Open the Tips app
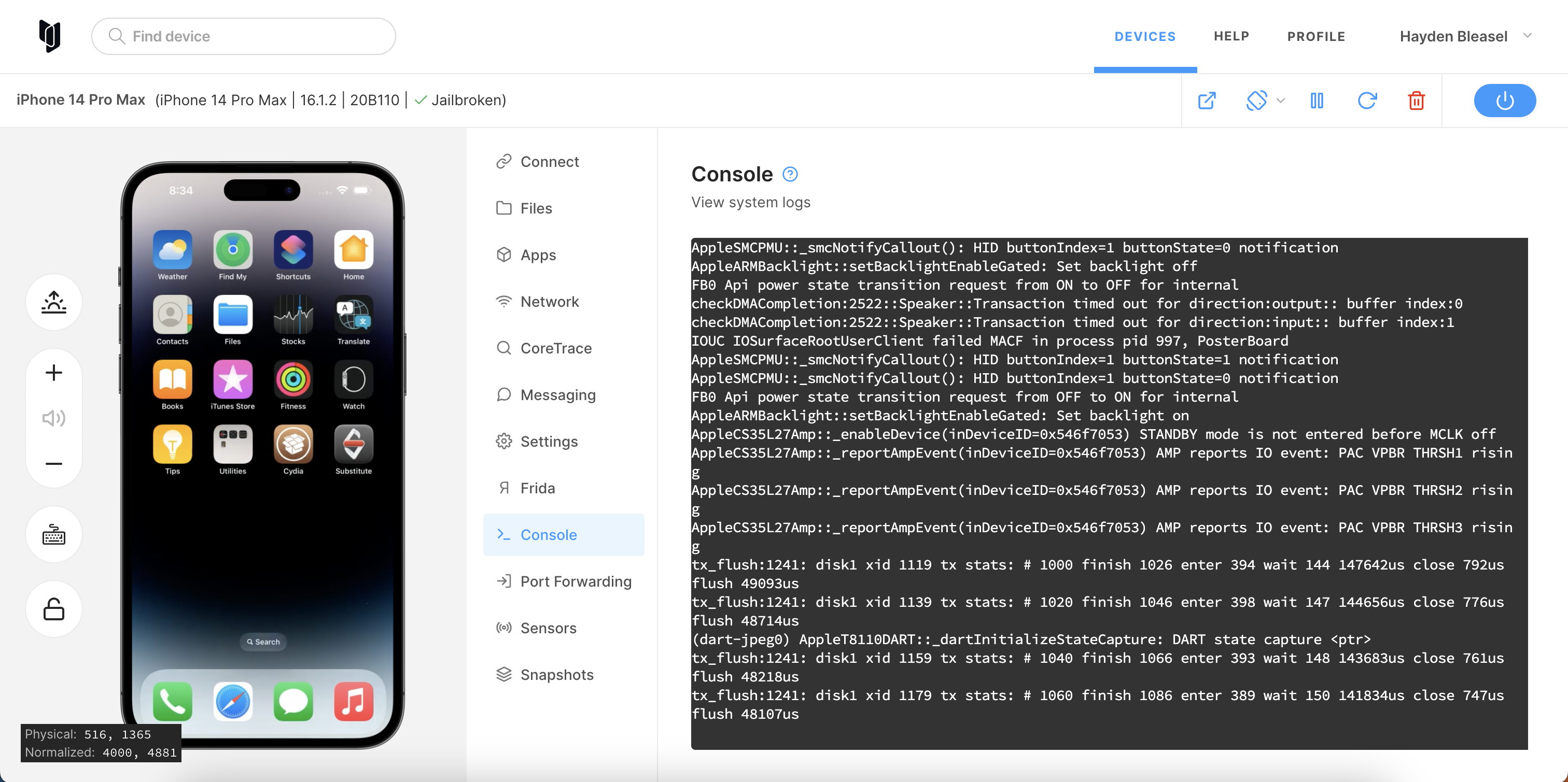 [172, 444]
